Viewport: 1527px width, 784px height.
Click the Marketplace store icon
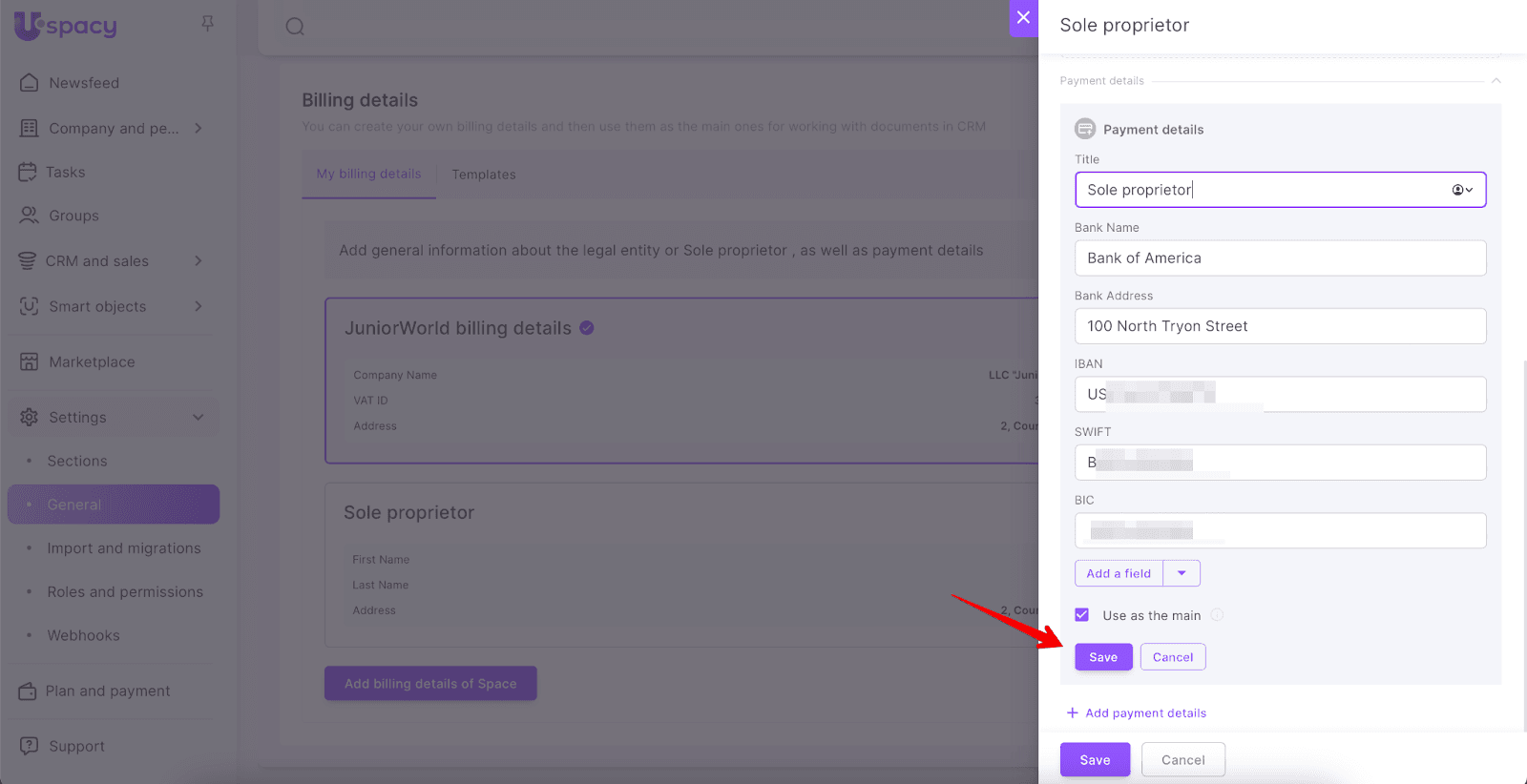point(30,361)
